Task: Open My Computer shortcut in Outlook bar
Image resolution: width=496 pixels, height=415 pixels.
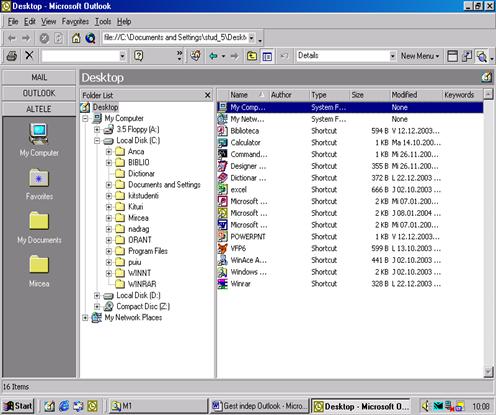Action: (39, 140)
